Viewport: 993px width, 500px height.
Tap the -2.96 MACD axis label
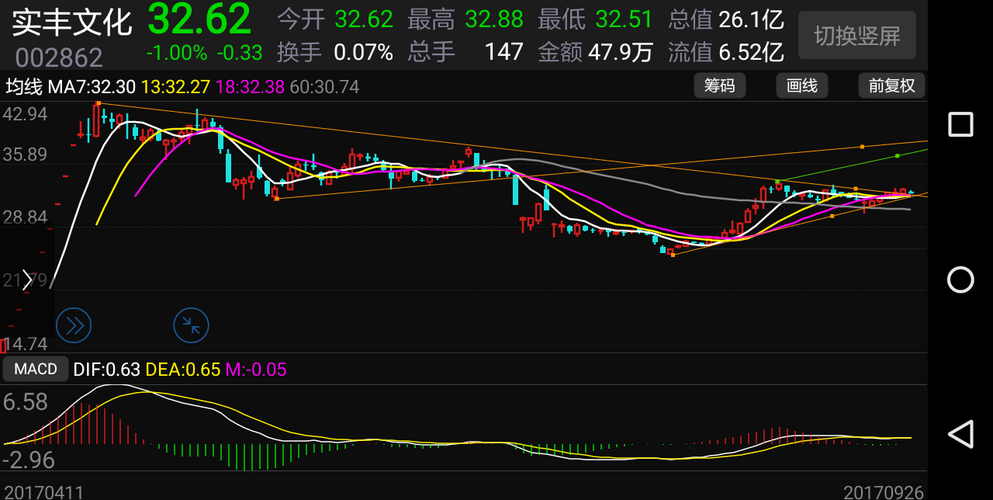tap(29, 459)
